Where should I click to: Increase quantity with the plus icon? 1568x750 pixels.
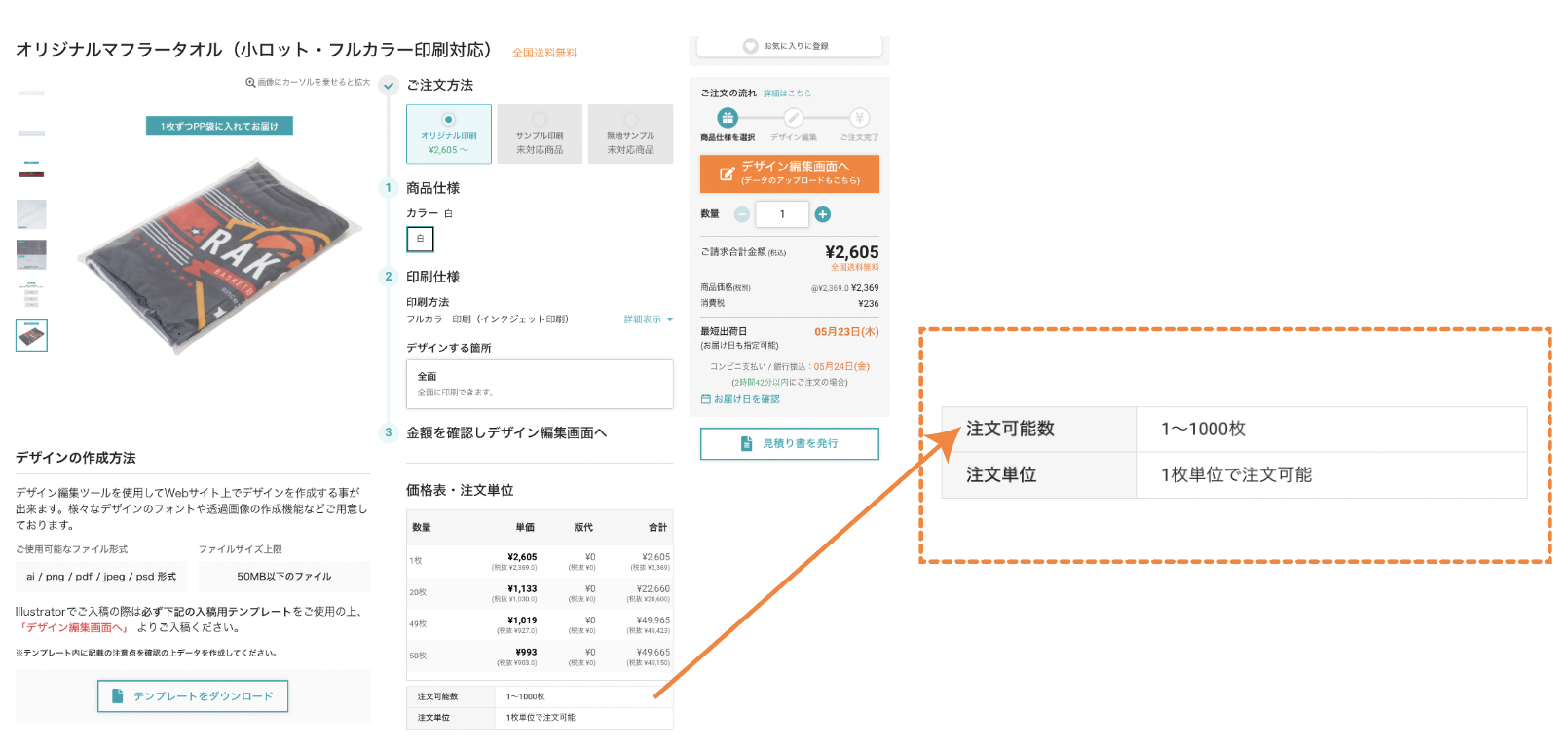pos(823,214)
